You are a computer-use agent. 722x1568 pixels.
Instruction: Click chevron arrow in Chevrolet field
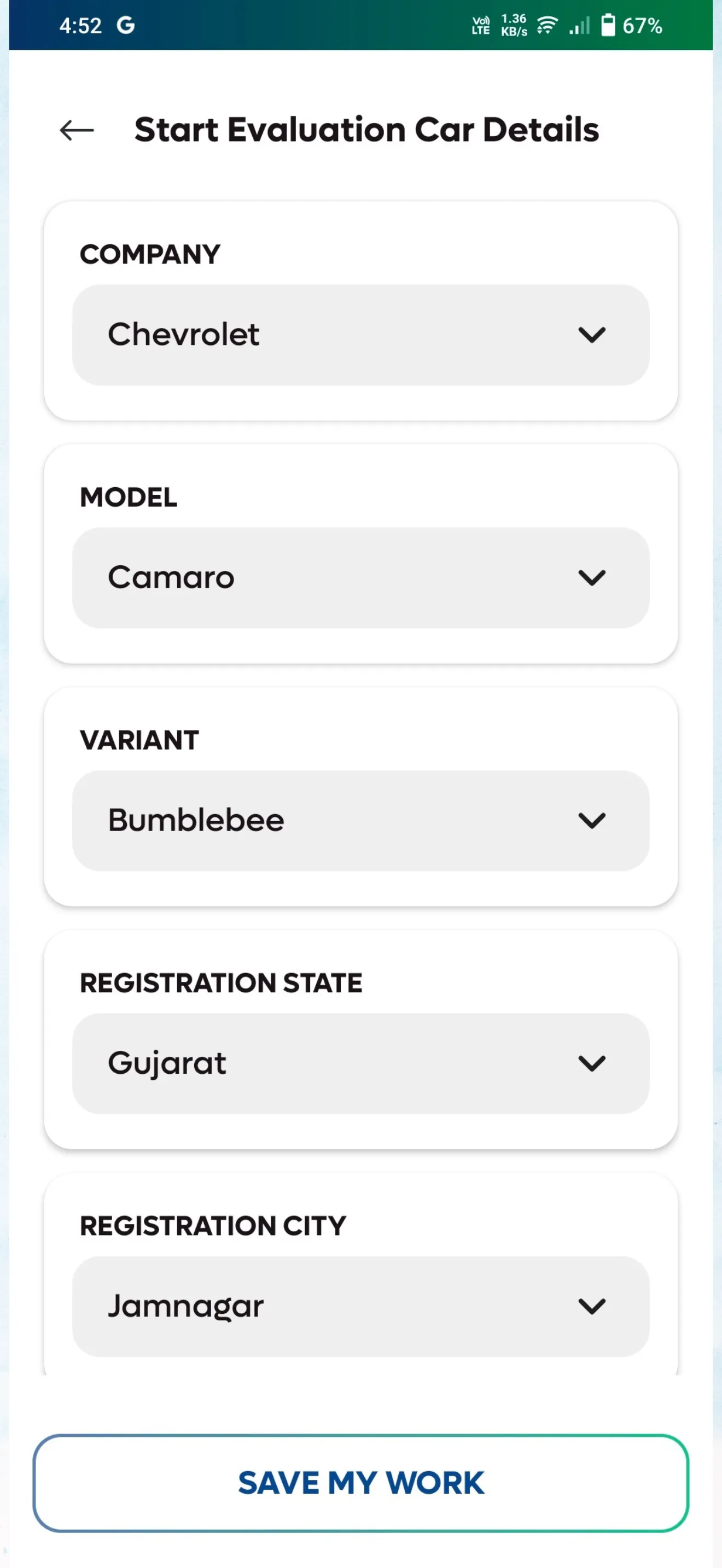592,335
